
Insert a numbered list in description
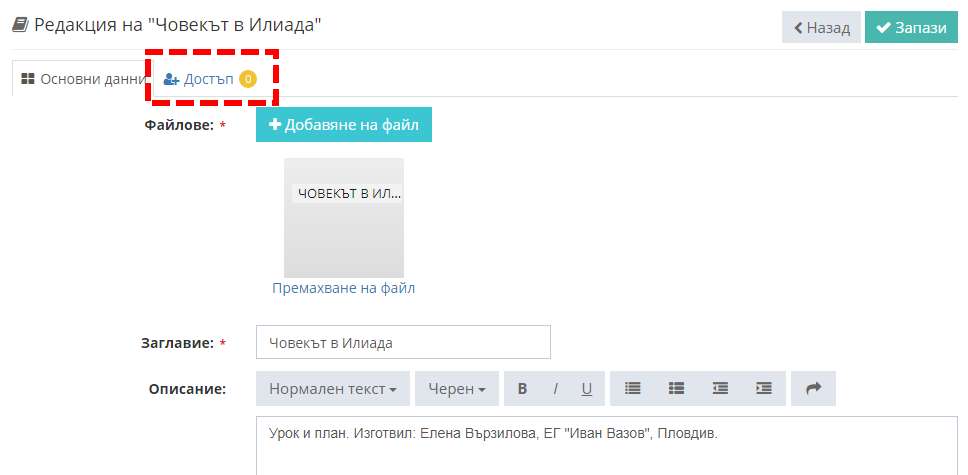[x=676, y=389]
